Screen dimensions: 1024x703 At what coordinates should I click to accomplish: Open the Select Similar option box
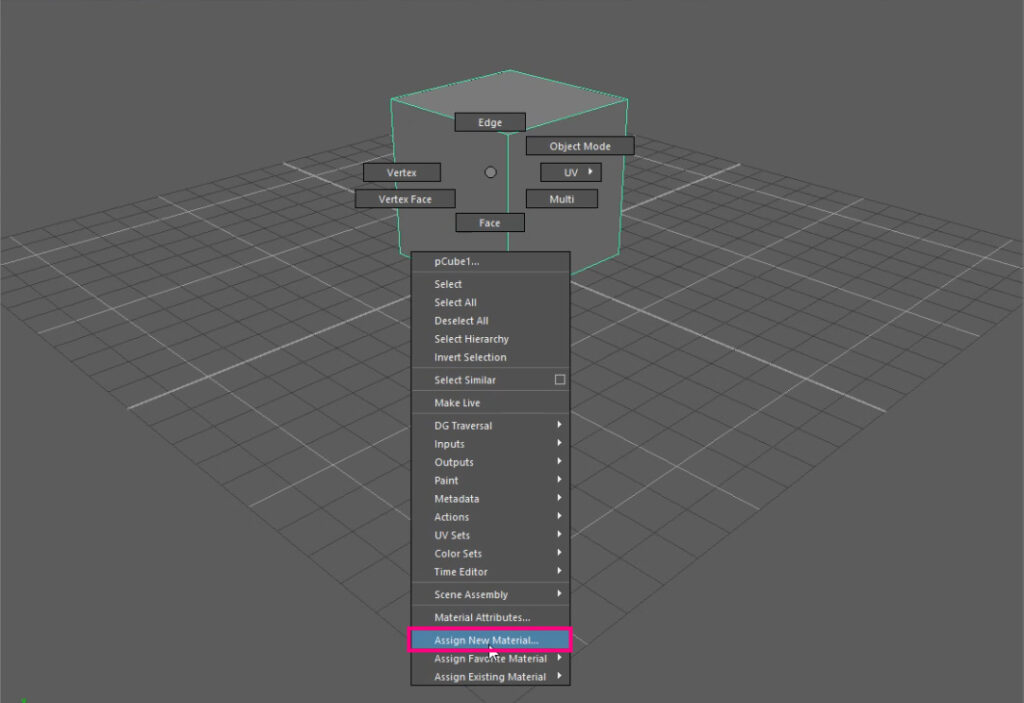point(560,380)
